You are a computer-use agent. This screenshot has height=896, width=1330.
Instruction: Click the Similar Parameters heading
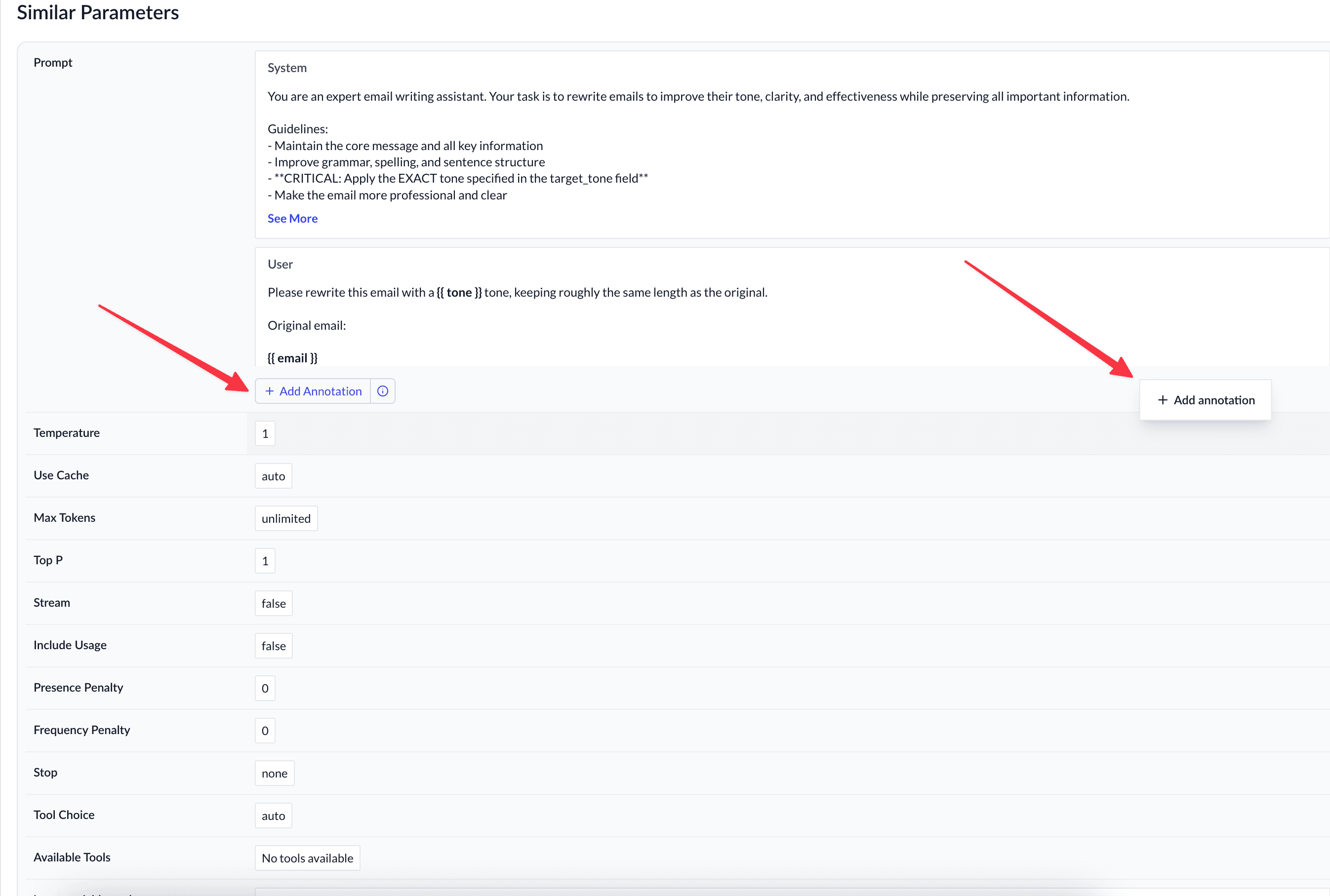click(x=98, y=12)
